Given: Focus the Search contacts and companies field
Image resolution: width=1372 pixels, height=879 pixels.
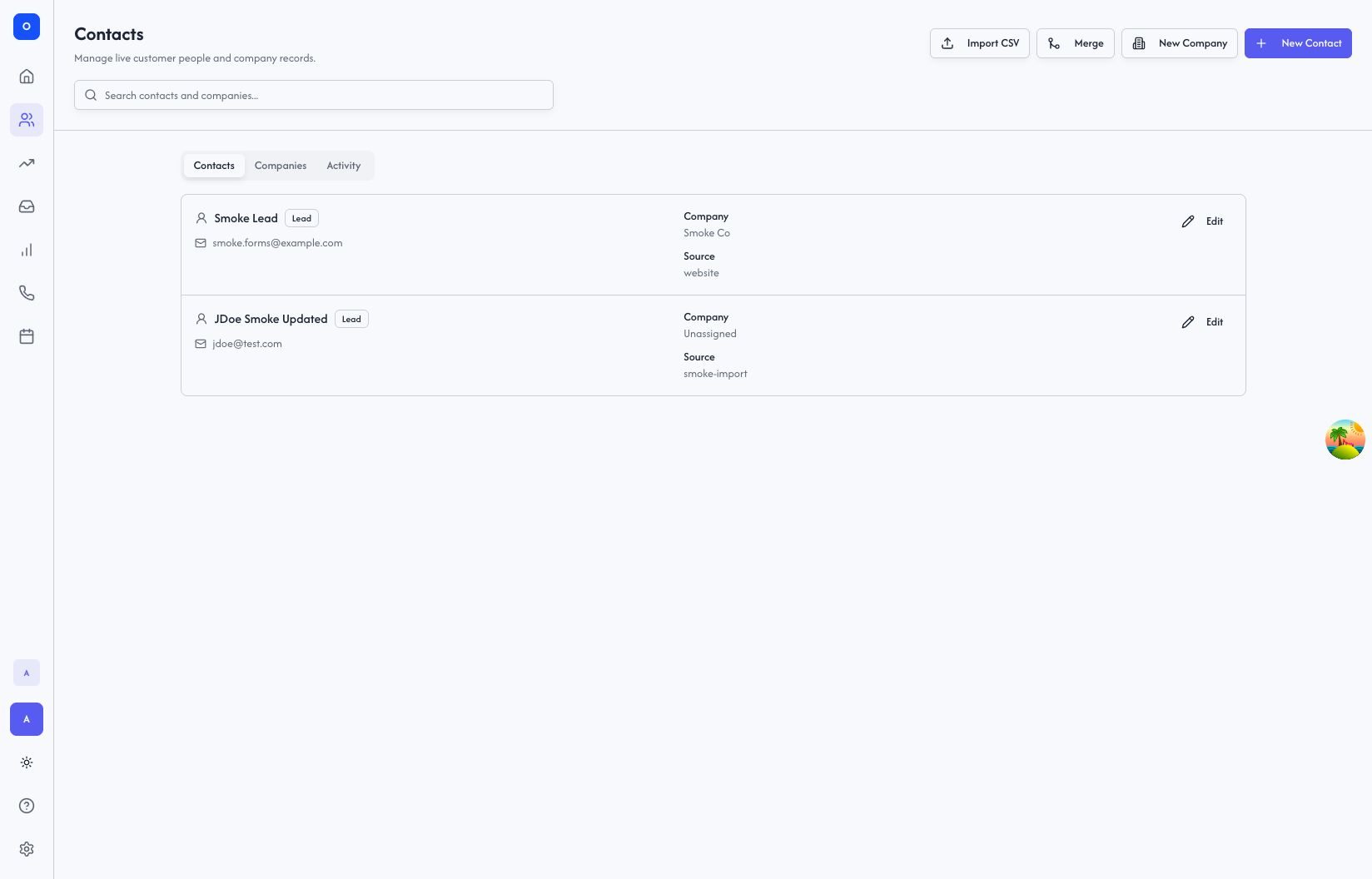Looking at the screenshot, I should click(x=314, y=95).
